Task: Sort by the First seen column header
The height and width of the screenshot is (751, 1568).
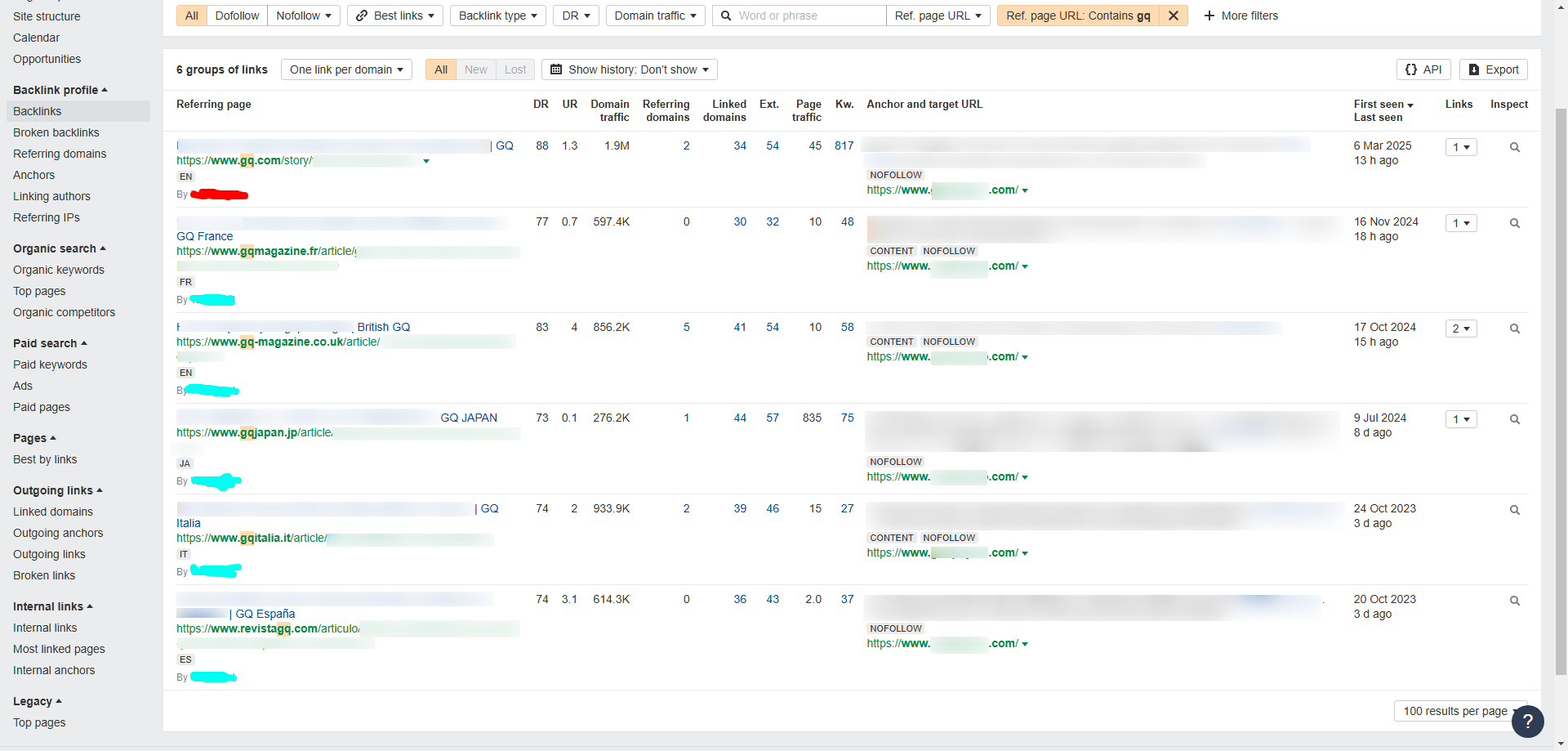Action: tap(1383, 104)
